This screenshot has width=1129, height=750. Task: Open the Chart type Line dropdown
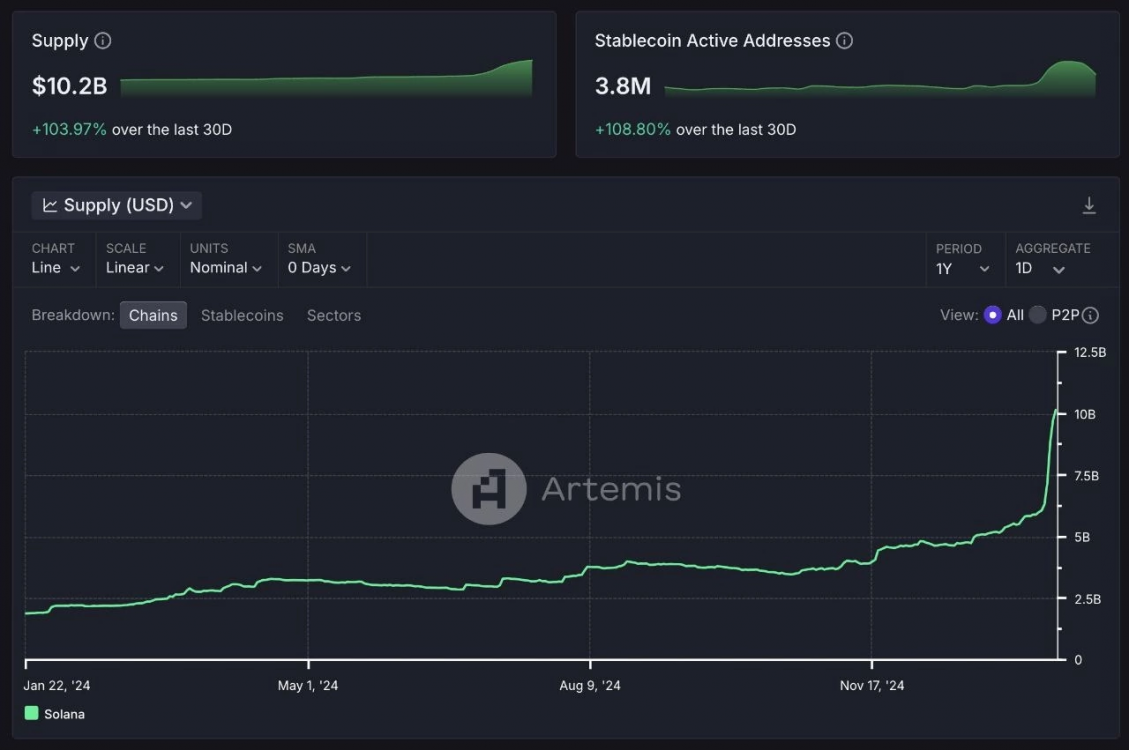coord(56,268)
